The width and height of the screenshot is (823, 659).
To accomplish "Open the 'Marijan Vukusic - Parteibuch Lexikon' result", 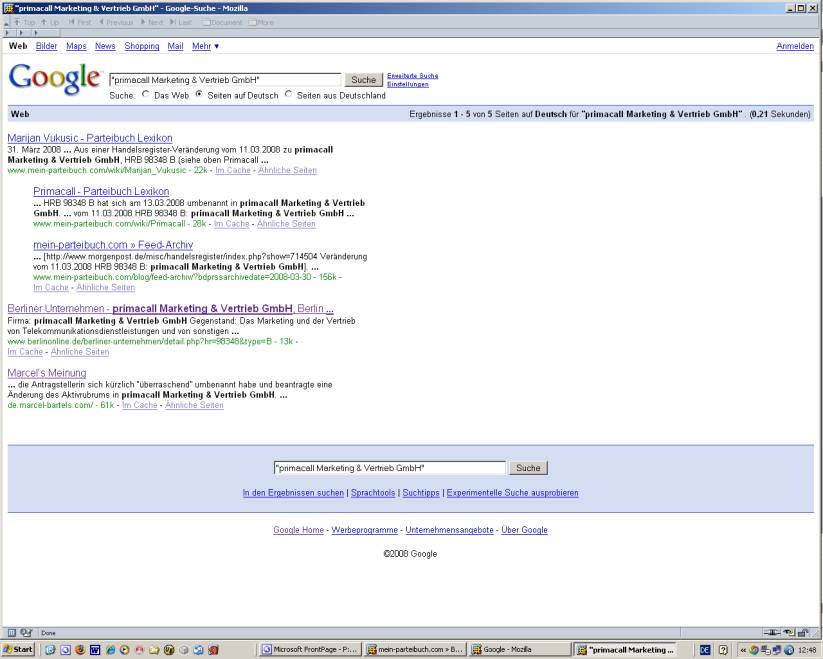I will click(x=90, y=138).
